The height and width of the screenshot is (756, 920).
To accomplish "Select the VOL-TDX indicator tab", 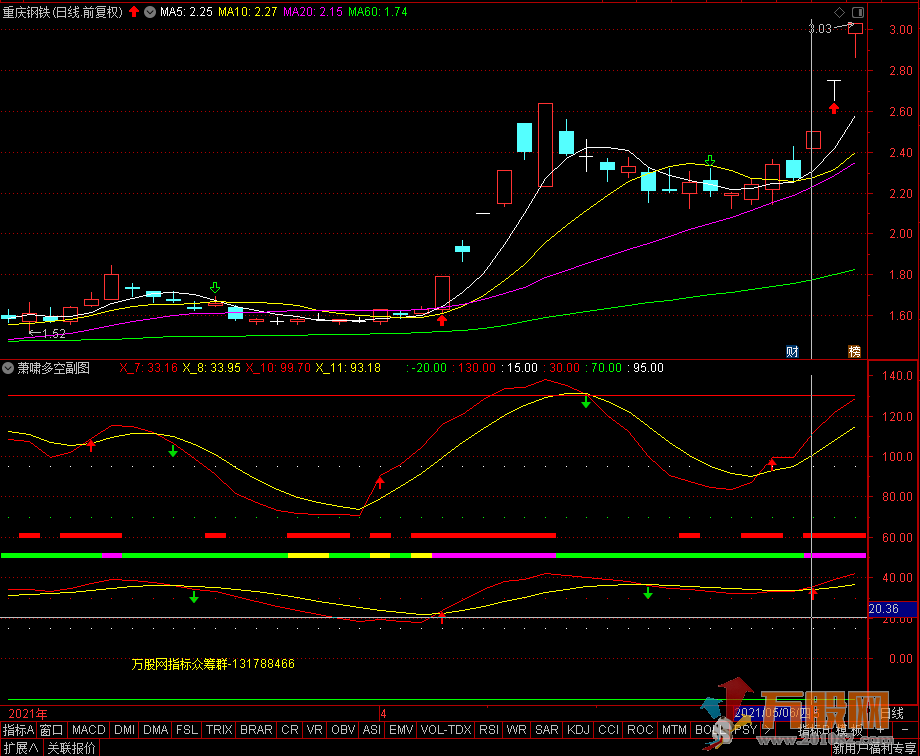I will (x=446, y=730).
